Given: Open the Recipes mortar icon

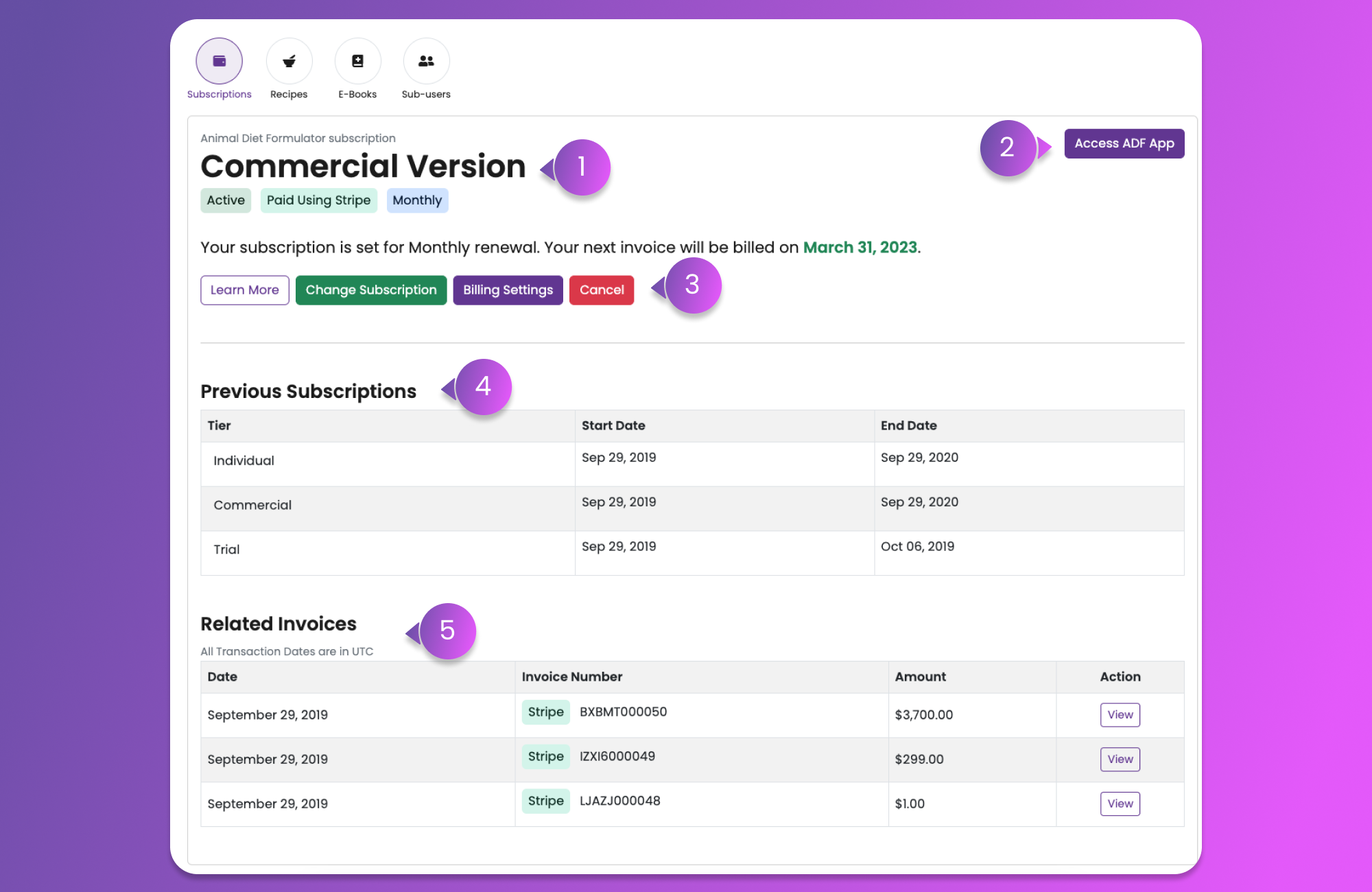Looking at the screenshot, I should pyautogui.click(x=289, y=61).
